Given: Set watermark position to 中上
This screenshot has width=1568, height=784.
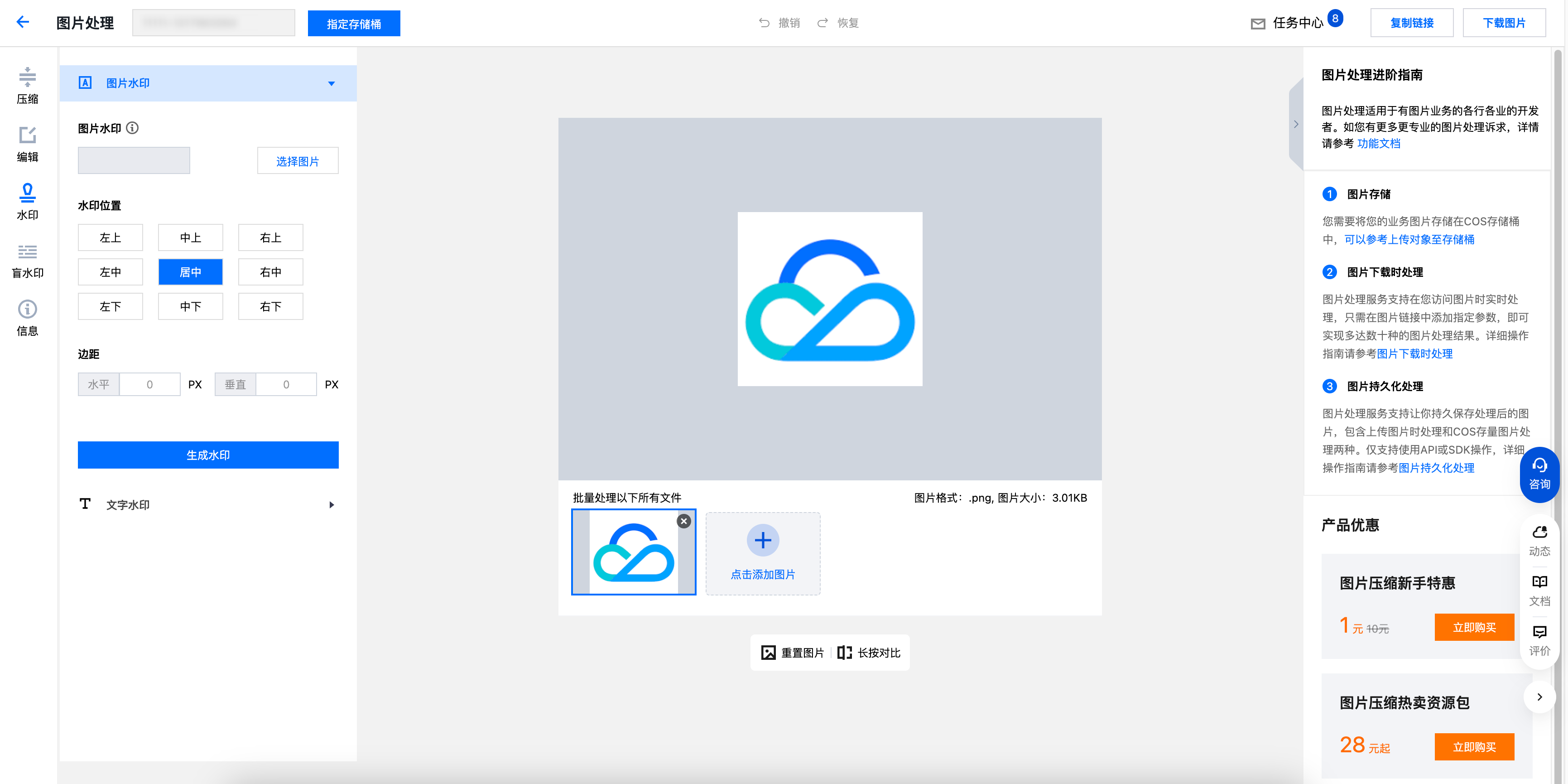Looking at the screenshot, I should tap(191, 237).
